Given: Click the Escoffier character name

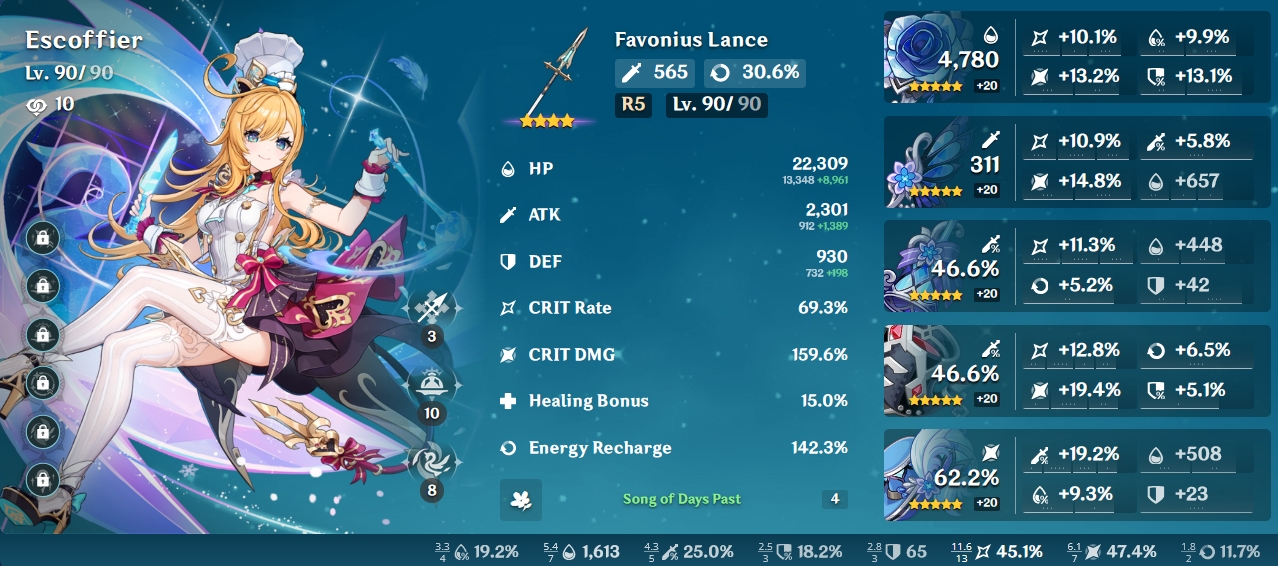Looking at the screenshot, I should tap(84, 40).
